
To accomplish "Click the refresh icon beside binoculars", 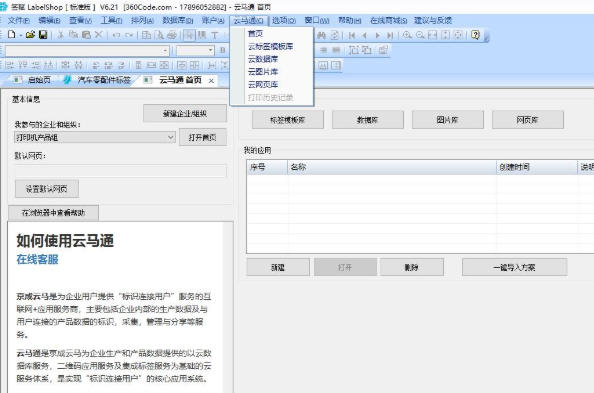I will [x=335, y=35].
